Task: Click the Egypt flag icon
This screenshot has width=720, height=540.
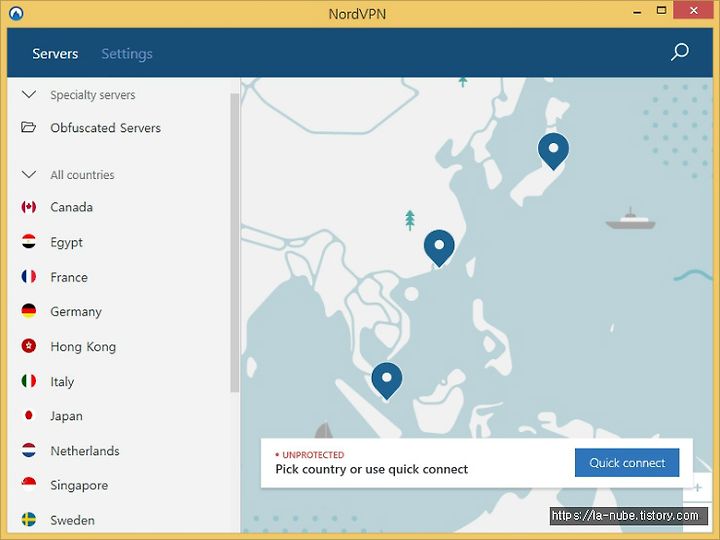Action: (x=28, y=242)
